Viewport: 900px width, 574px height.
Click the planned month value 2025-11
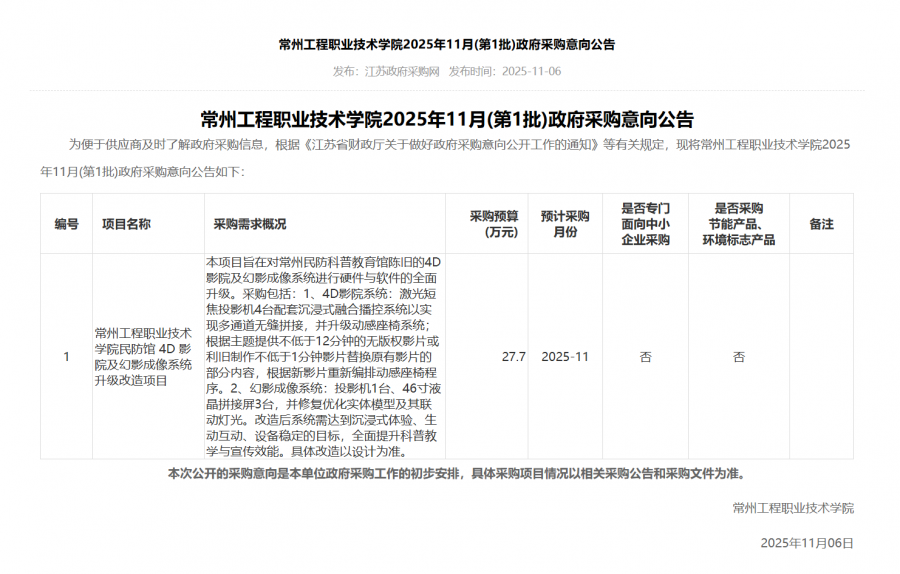[x=565, y=357]
